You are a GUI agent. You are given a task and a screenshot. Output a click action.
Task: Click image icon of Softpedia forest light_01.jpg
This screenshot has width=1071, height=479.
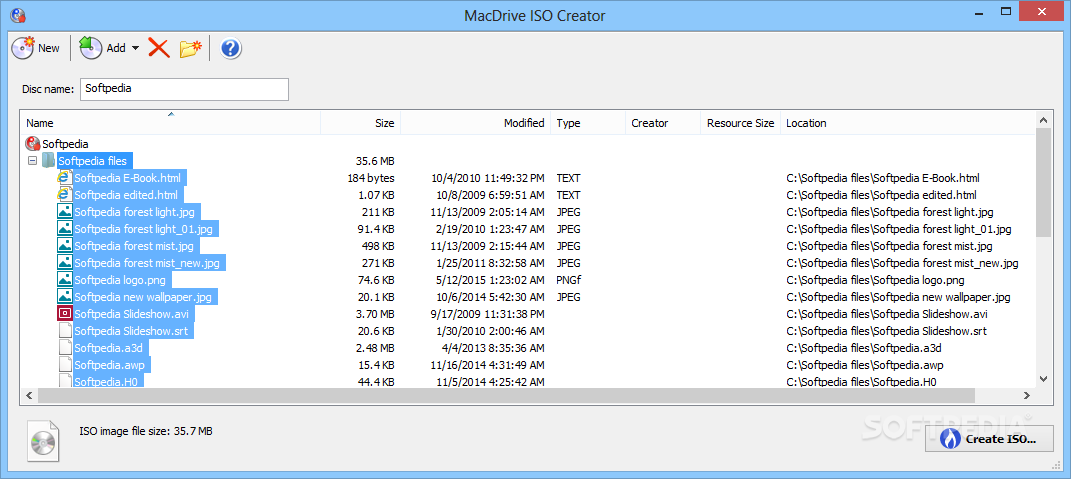coord(65,229)
